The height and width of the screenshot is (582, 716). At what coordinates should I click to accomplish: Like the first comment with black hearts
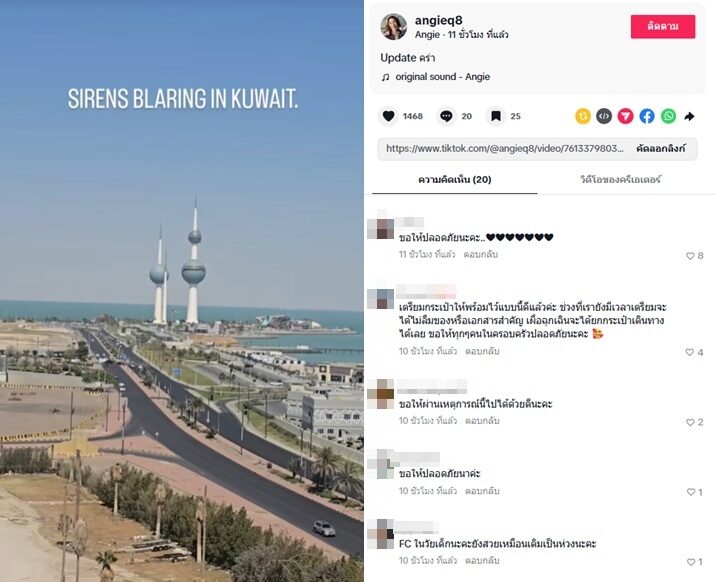(x=690, y=256)
